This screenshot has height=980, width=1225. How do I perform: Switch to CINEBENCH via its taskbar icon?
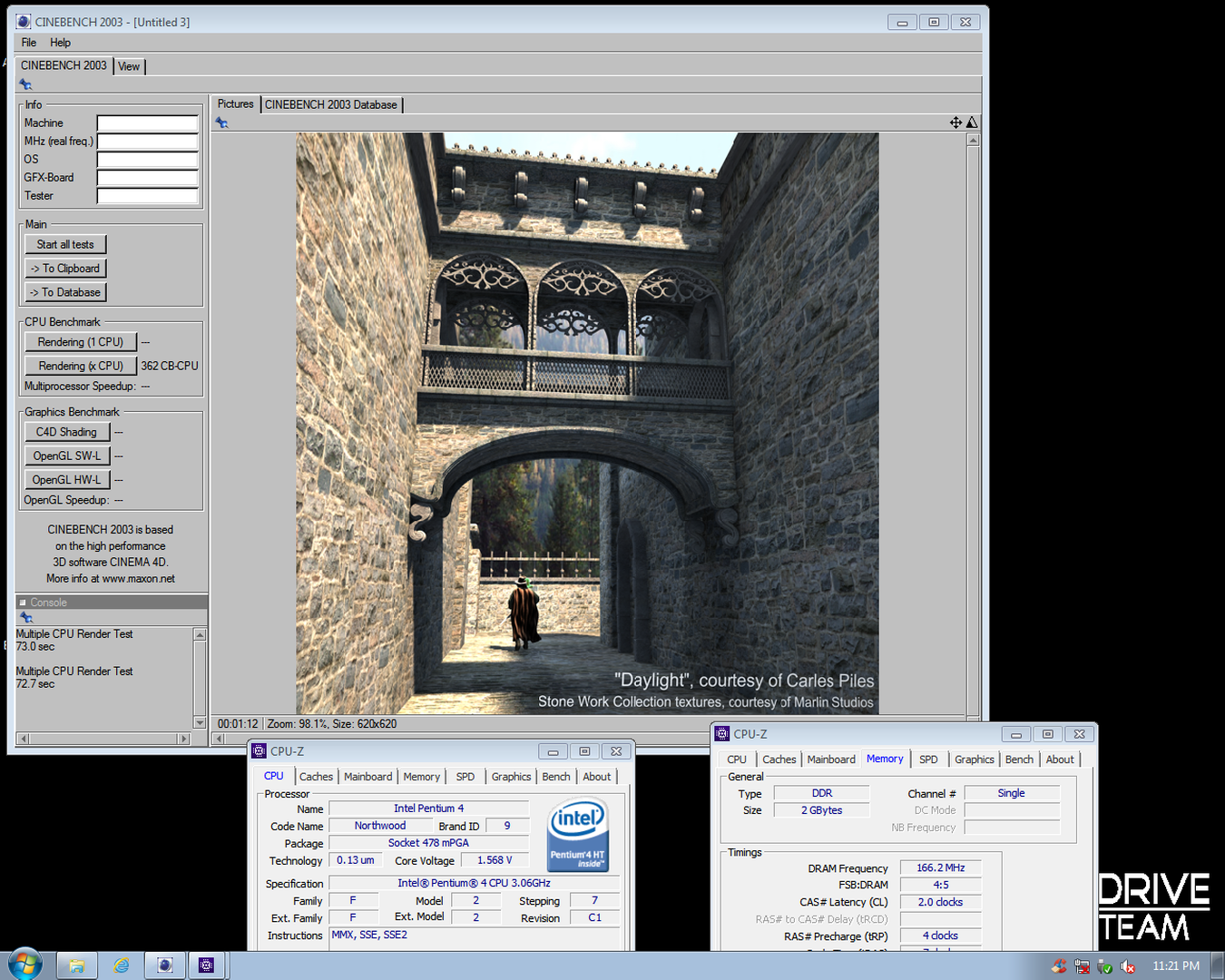165,965
